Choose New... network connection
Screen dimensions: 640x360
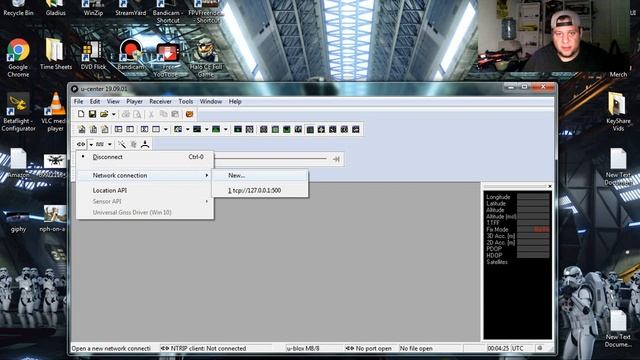coord(260,175)
